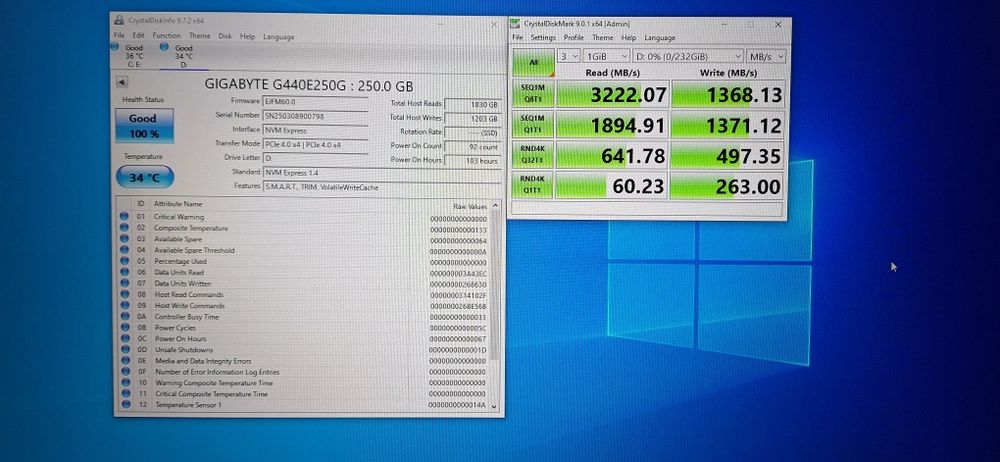Open the Theme menu in CrystalDiskInfo
The height and width of the screenshot is (462, 1000).
coord(200,36)
